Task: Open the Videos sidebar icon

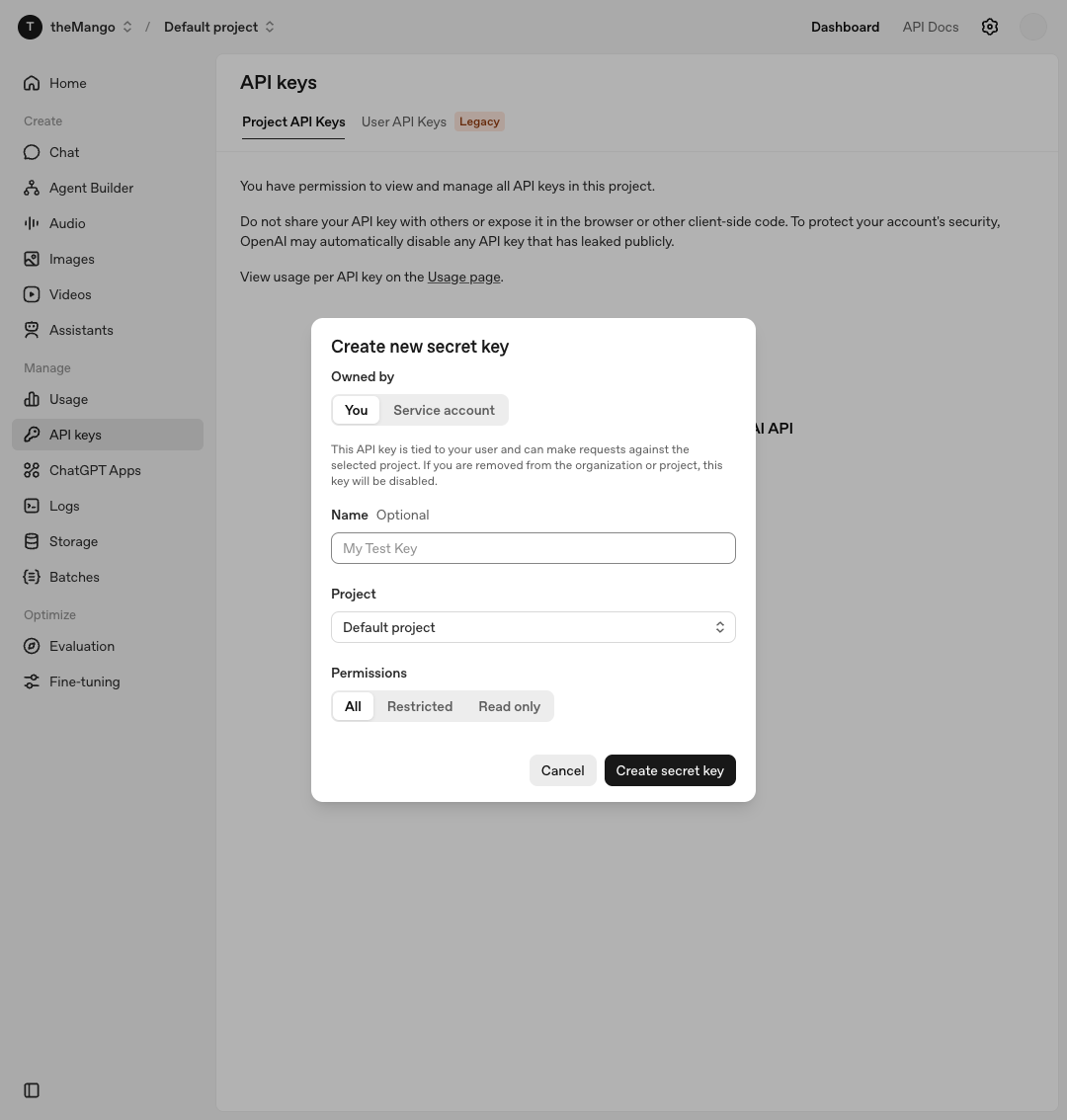Action: coord(32,294)
